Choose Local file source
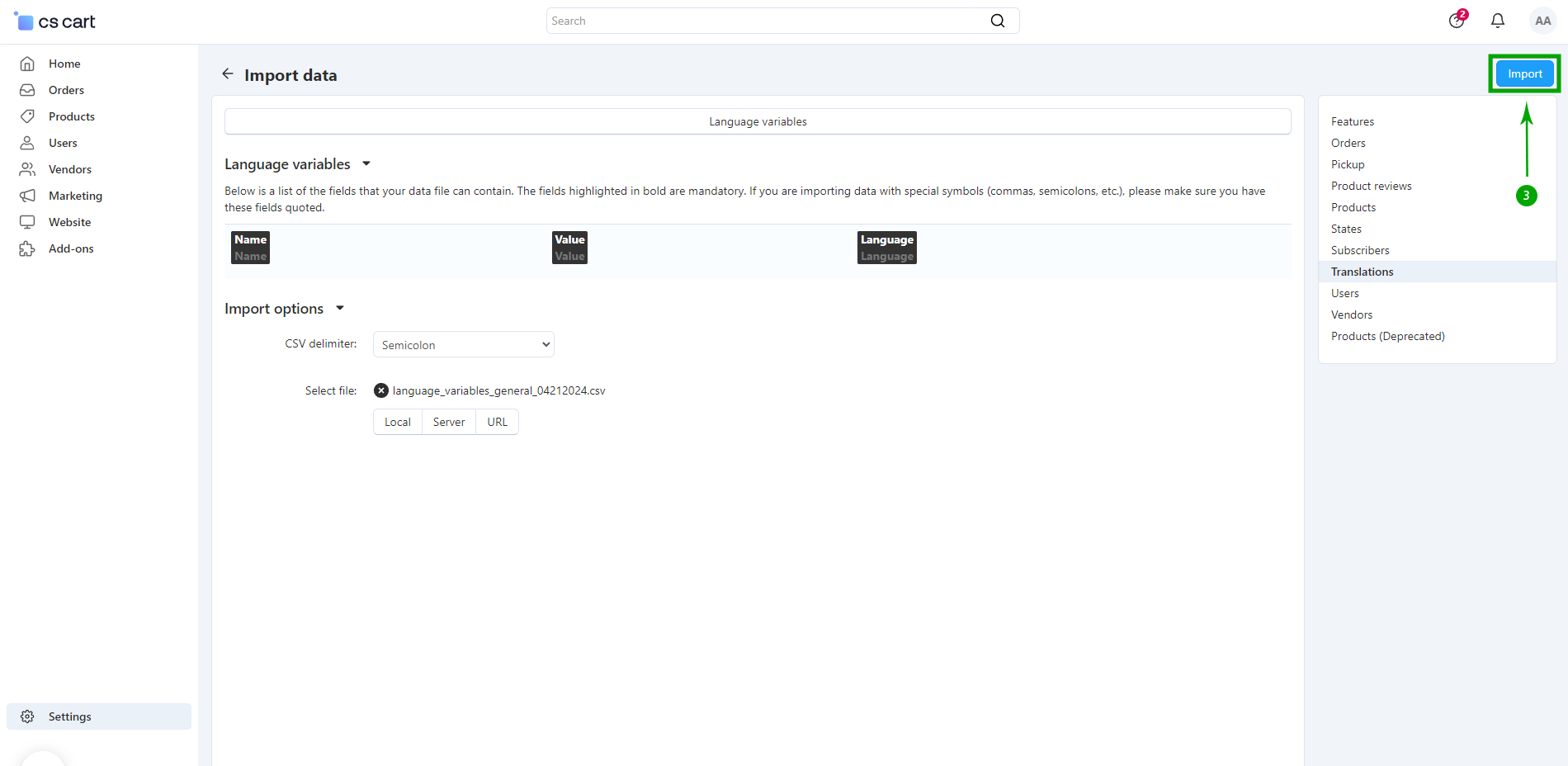This screenshot has width=1568, height=766. point(397,422)
